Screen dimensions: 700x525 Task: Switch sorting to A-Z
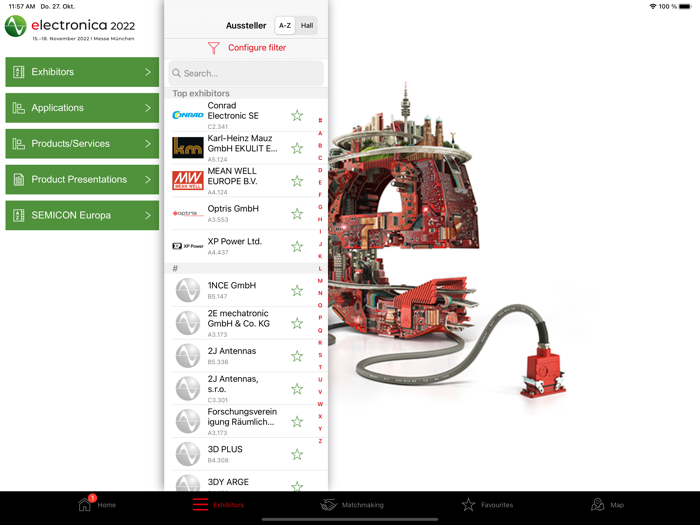(285, 25)
